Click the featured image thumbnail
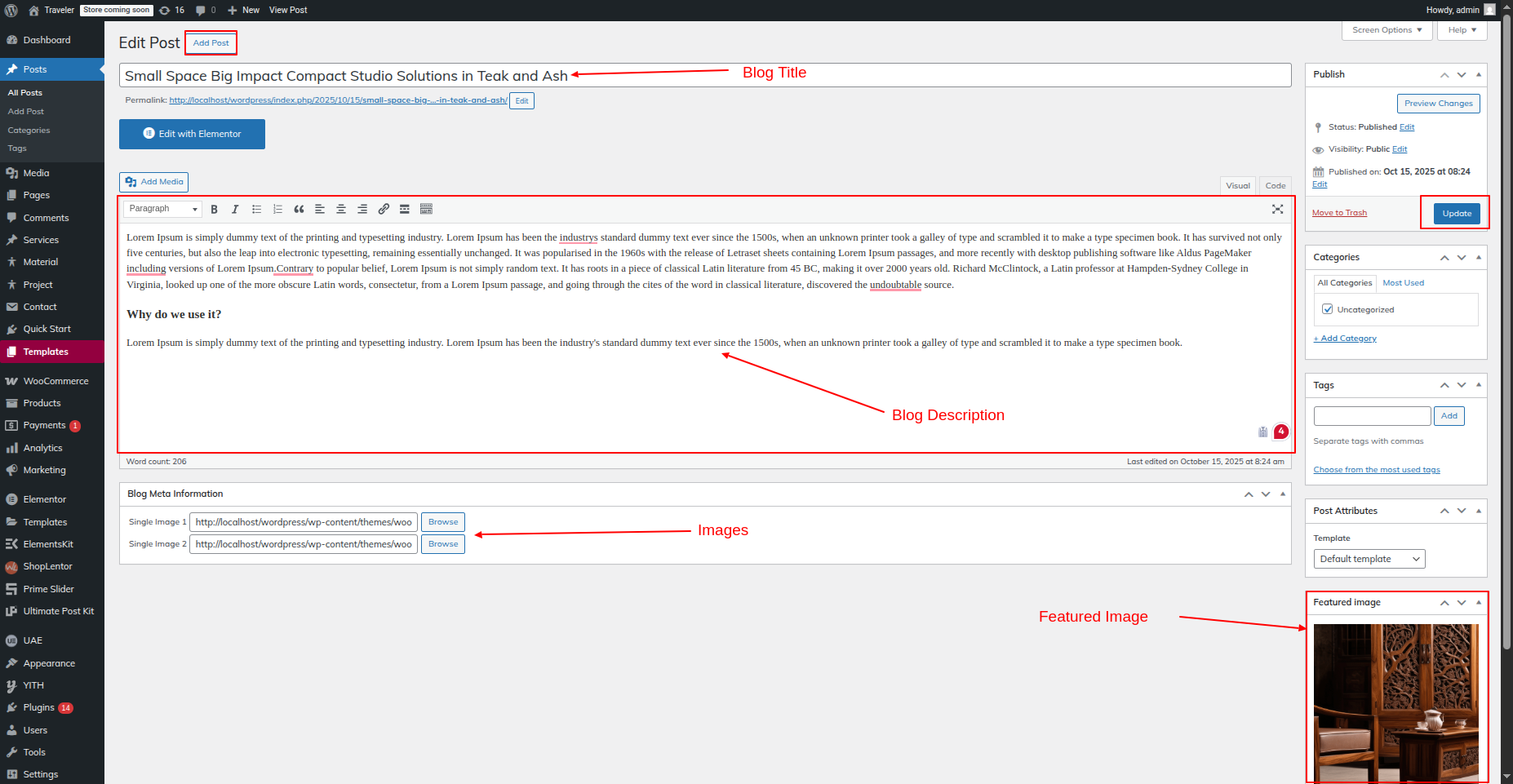Viewport: 1513px width, 784px height. [1395, 702]
